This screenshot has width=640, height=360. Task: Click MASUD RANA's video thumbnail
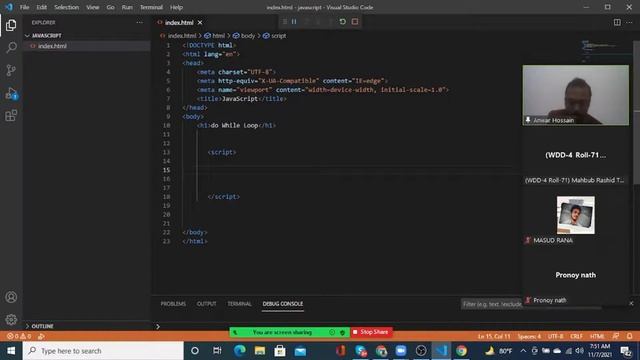[576, 215]
